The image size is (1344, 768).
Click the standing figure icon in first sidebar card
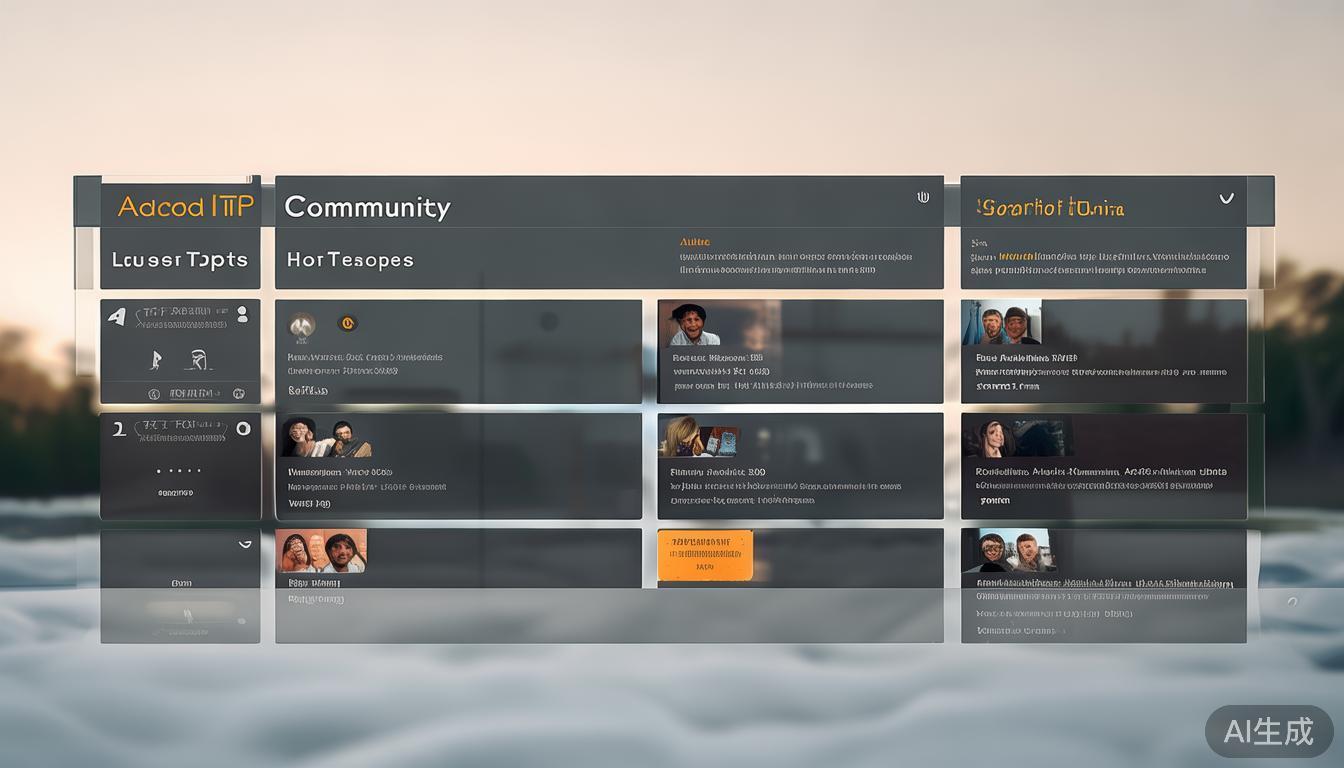pos(156,360)
